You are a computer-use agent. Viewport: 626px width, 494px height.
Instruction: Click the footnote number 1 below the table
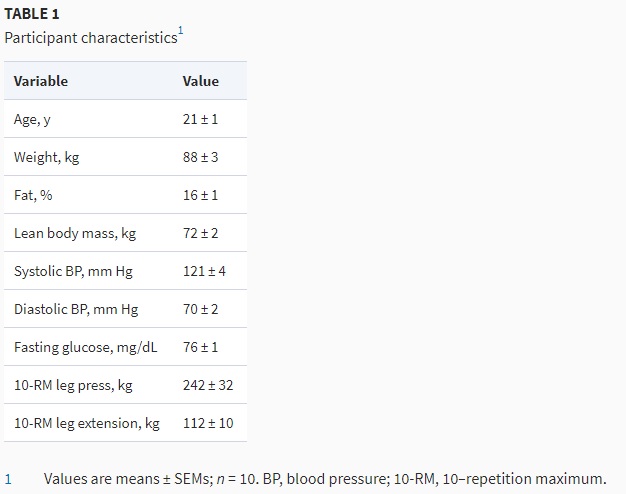click(8, 479)
